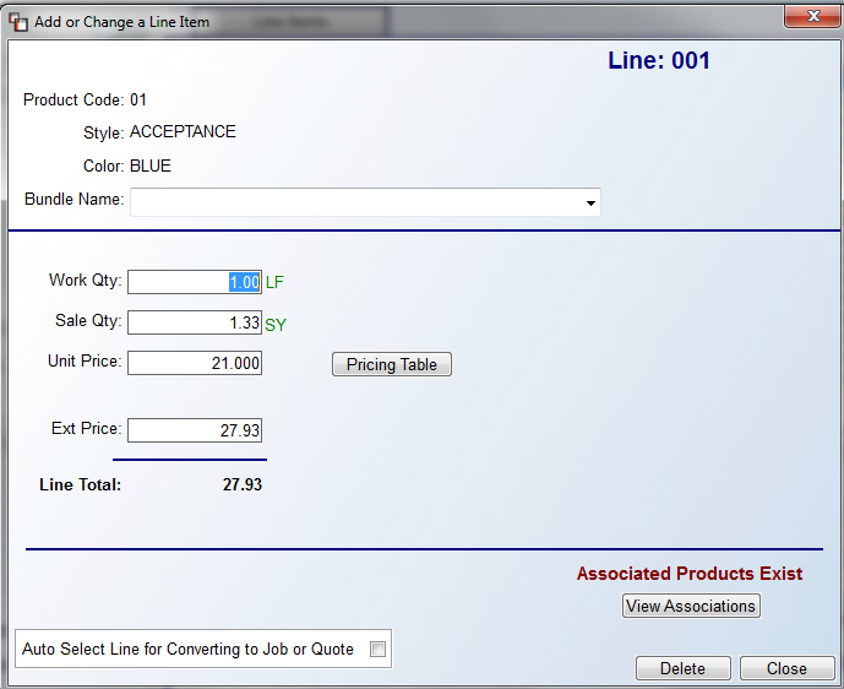Open the Pricing Table
The width and height of the screenshot is (844, 689).
point(392,364)
